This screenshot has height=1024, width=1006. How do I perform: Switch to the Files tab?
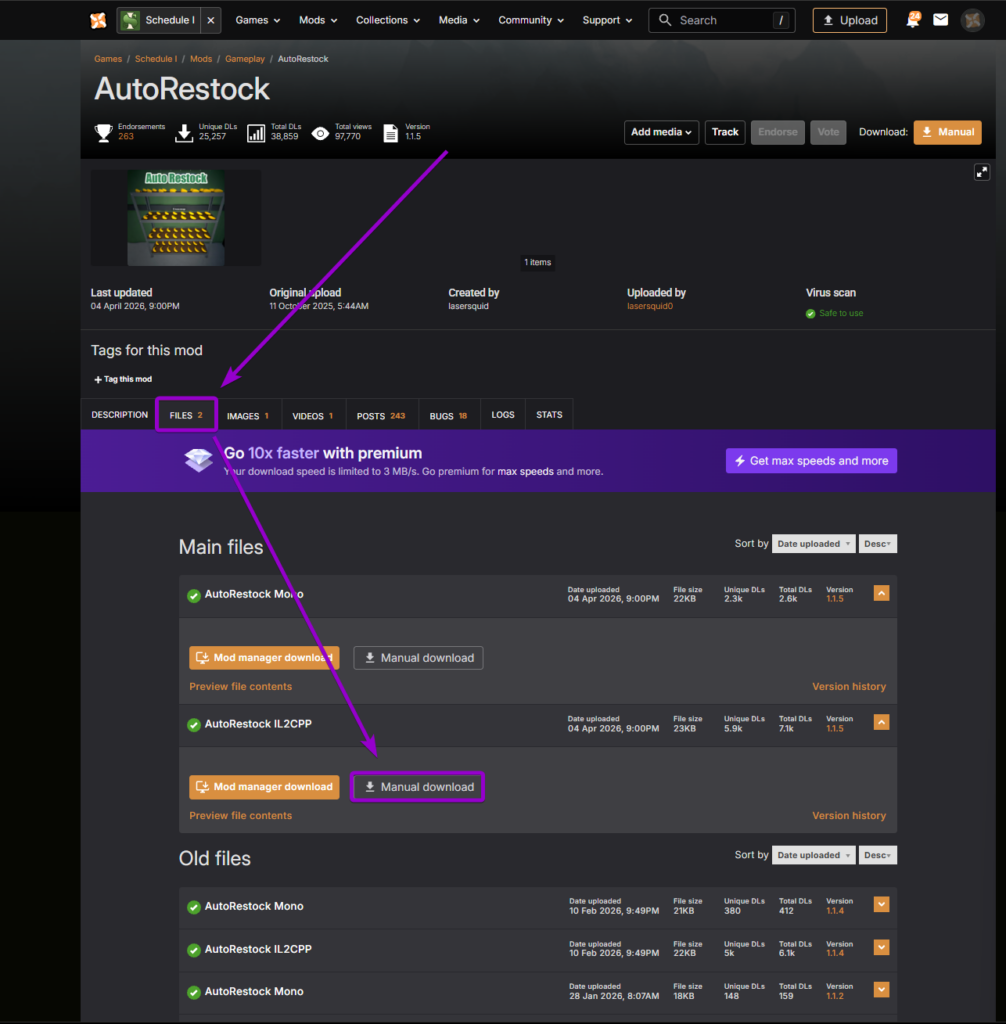[x=186, y=415]
